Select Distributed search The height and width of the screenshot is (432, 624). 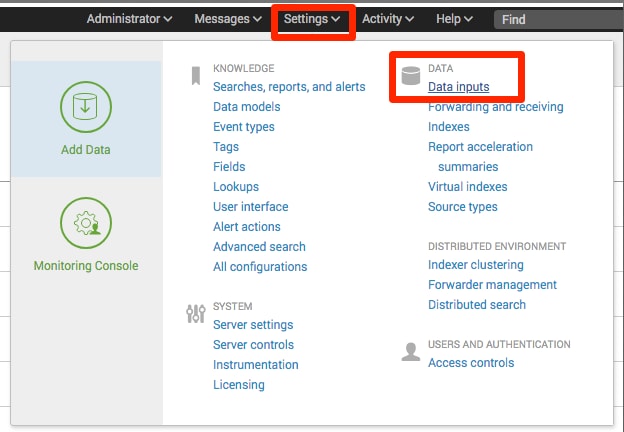477,305
